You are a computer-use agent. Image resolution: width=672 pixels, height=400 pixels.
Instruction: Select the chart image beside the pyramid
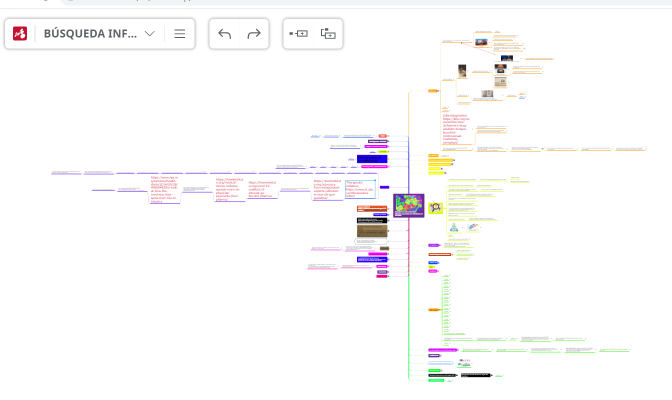(x=473, y=227)
